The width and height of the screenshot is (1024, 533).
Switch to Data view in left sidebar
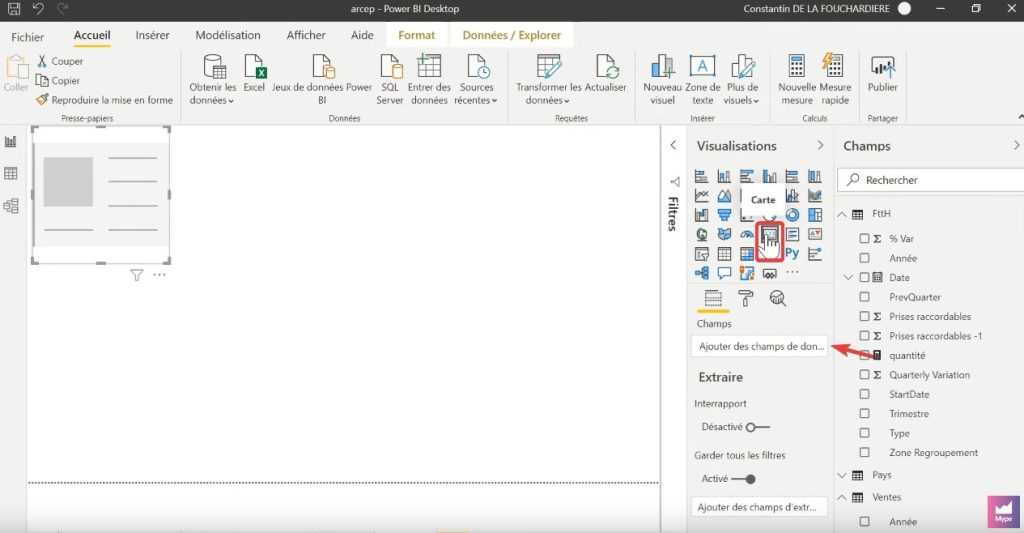pyautogui.click(x=10, y=173)
